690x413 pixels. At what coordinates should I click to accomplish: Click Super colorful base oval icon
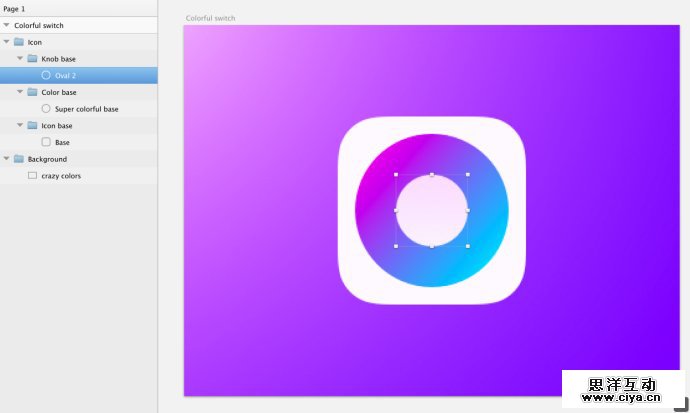click(46, 108)
